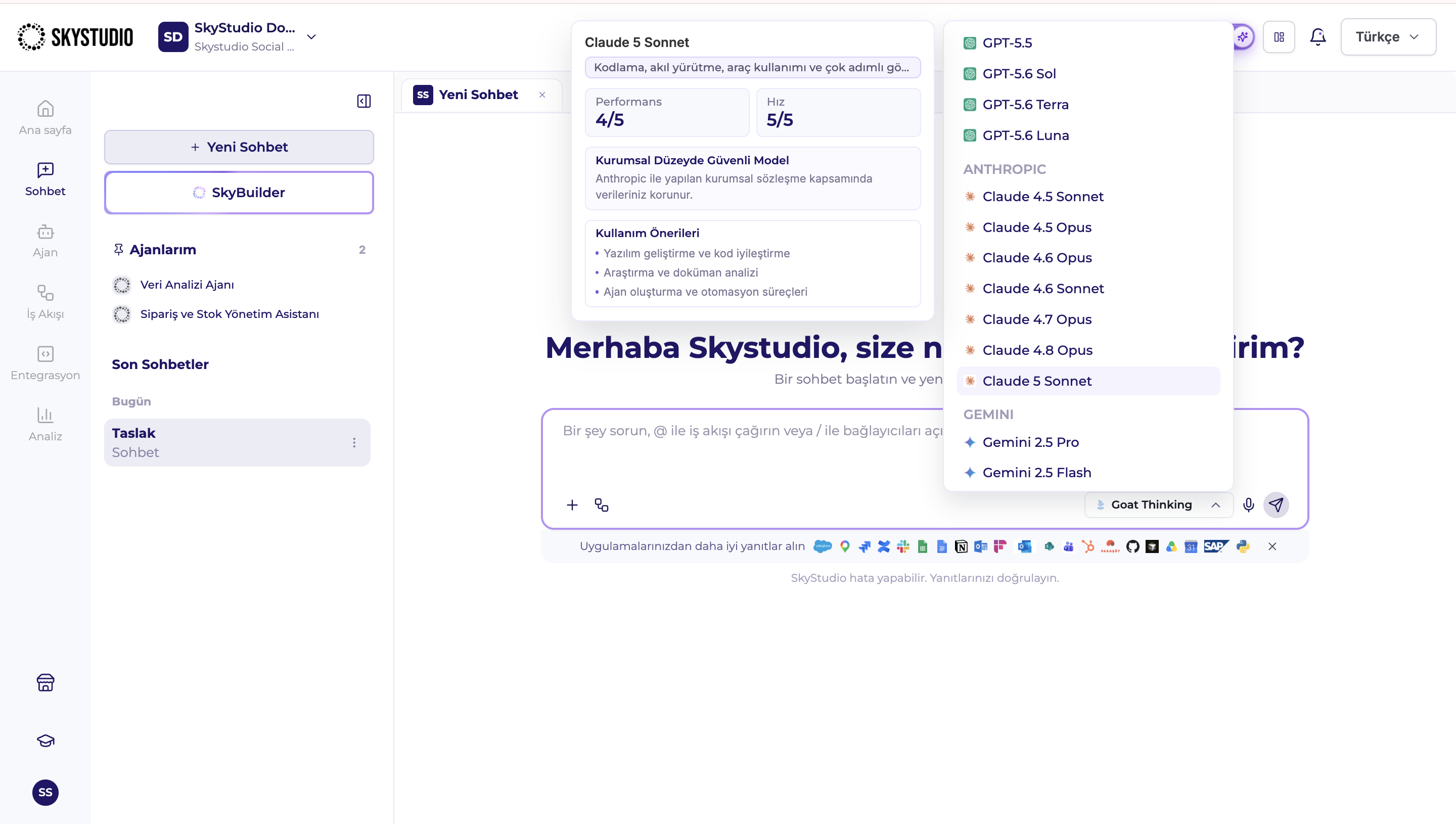The image size is (1456, 824).
Task: Select the GPT-5.6 Luna model
Action: pyautogui.click(x=1087, y=135)
